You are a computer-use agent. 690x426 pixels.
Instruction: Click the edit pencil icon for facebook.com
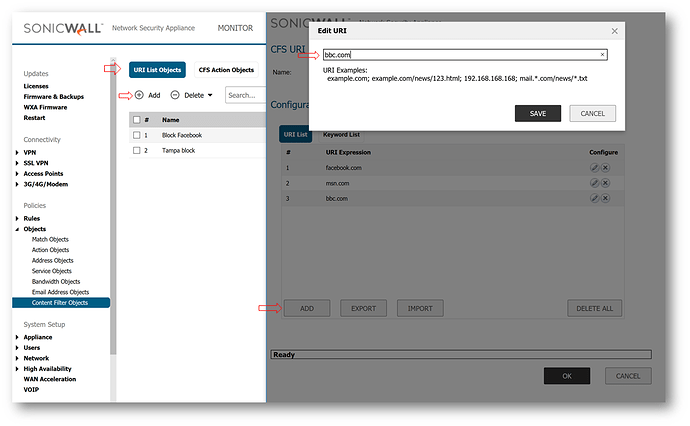click(594, 168)
